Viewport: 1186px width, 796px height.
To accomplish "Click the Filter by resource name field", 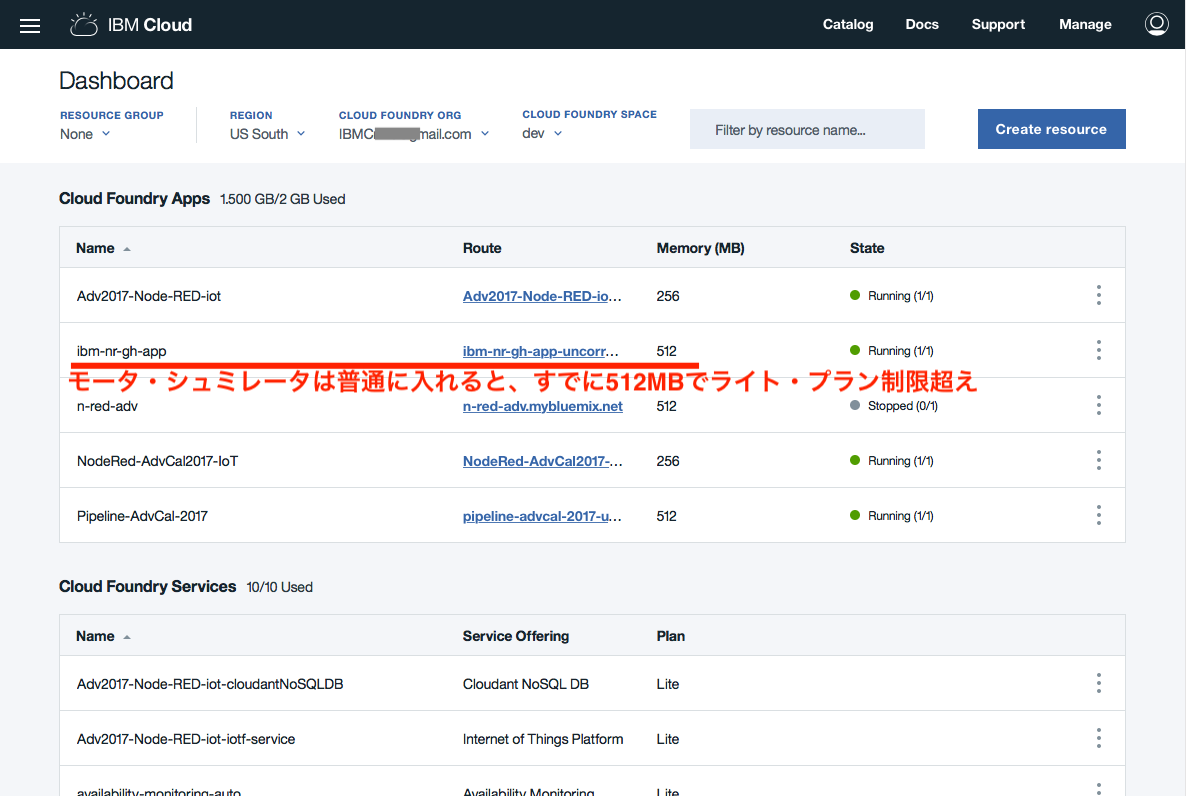I will [x=807, y=129].
